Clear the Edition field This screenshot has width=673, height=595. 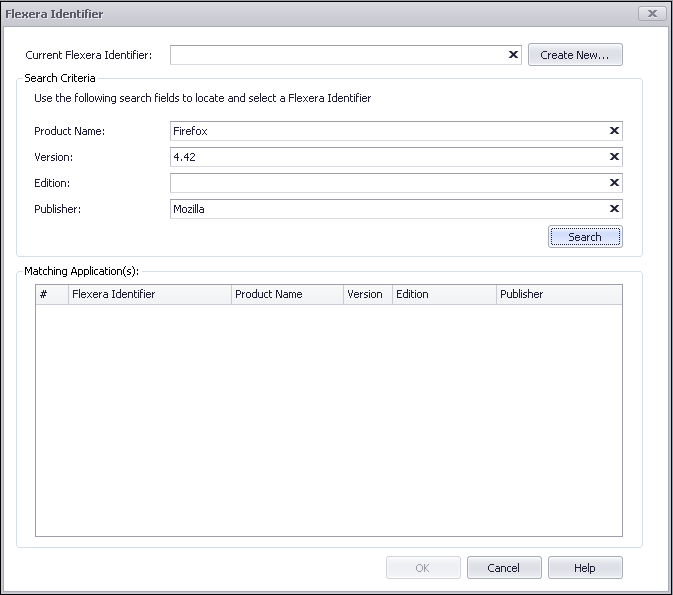pyautogui.click(x=614, y=183)
